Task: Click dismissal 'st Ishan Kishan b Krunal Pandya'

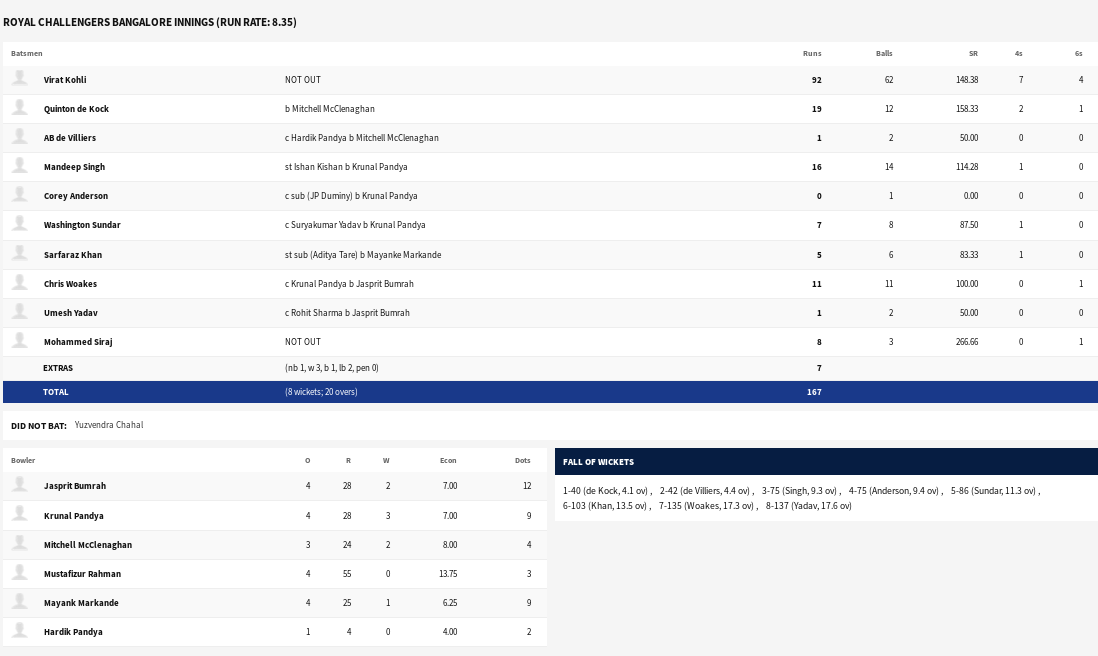Action: (346, 167)
